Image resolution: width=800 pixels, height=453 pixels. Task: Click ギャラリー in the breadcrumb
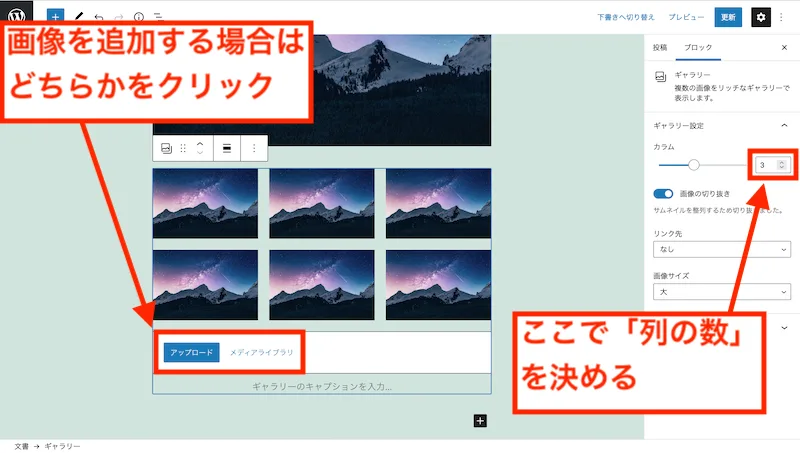(62, 446)
